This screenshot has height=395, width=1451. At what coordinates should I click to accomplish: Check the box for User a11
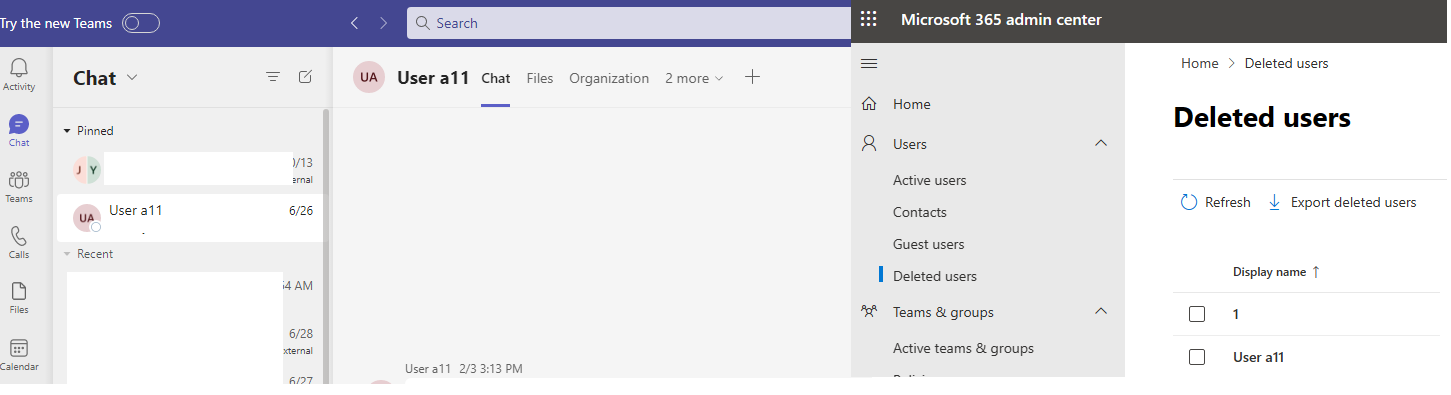[x=1197, y=357]
